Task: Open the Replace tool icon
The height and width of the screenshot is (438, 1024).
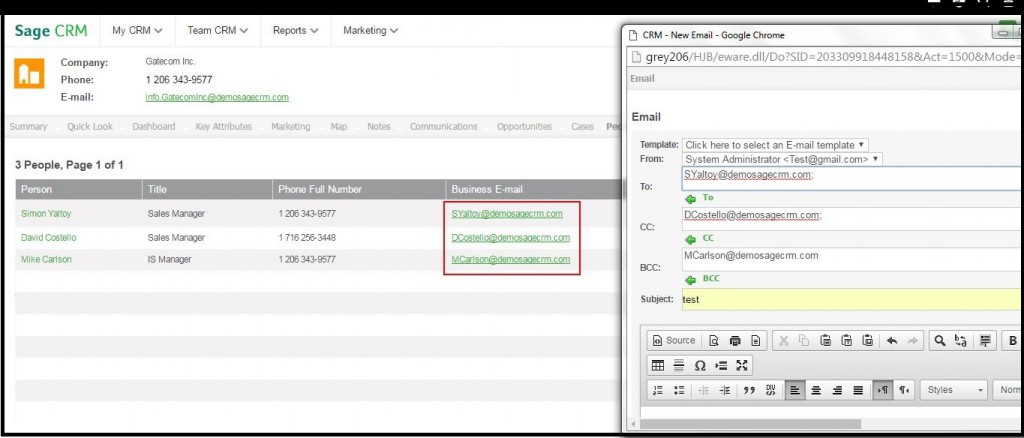Action: [961, 341]
